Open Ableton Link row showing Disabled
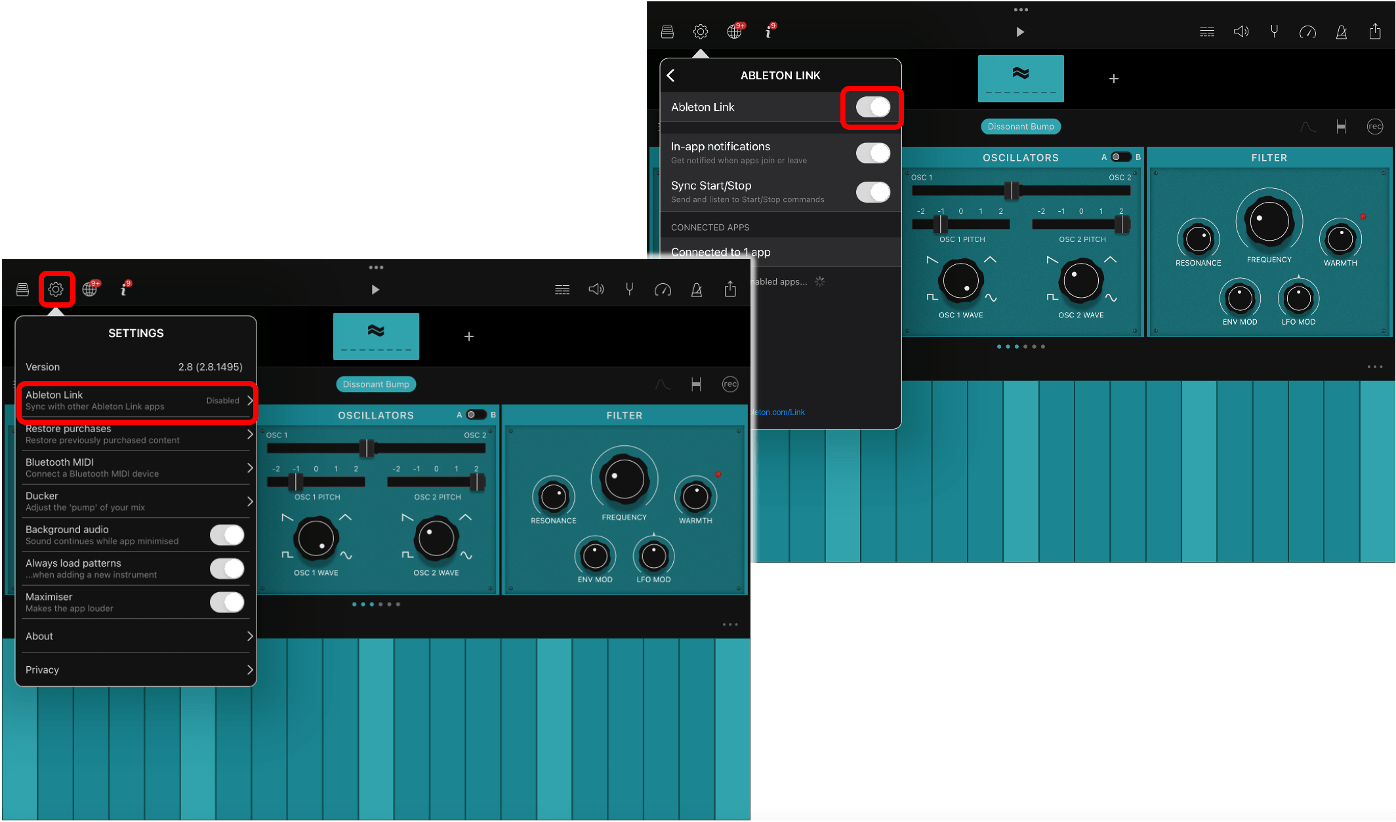This screenshot has height=822, width=1396. tap(138, 401)
